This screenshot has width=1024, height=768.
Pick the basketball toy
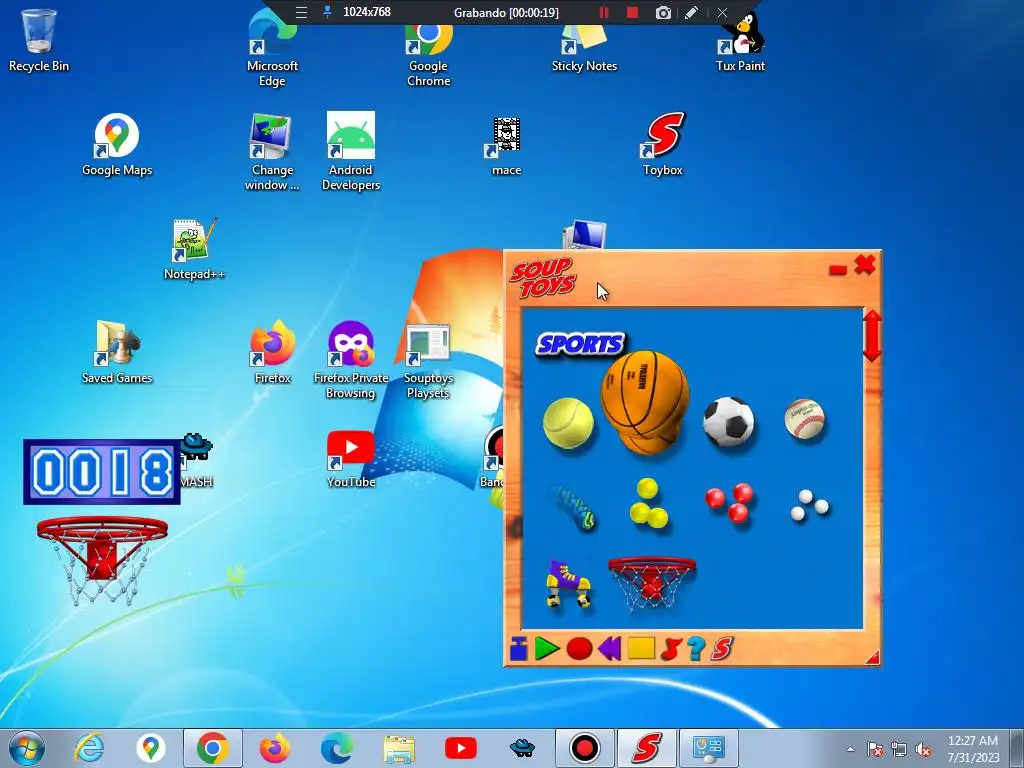[x=645, y=403]
